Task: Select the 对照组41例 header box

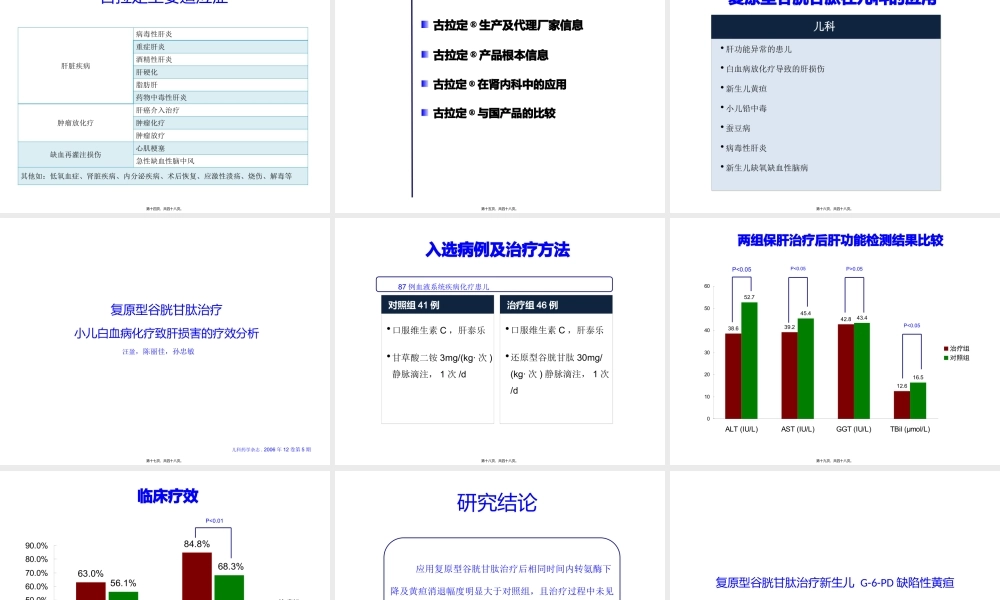Action: tap(437, 303)
